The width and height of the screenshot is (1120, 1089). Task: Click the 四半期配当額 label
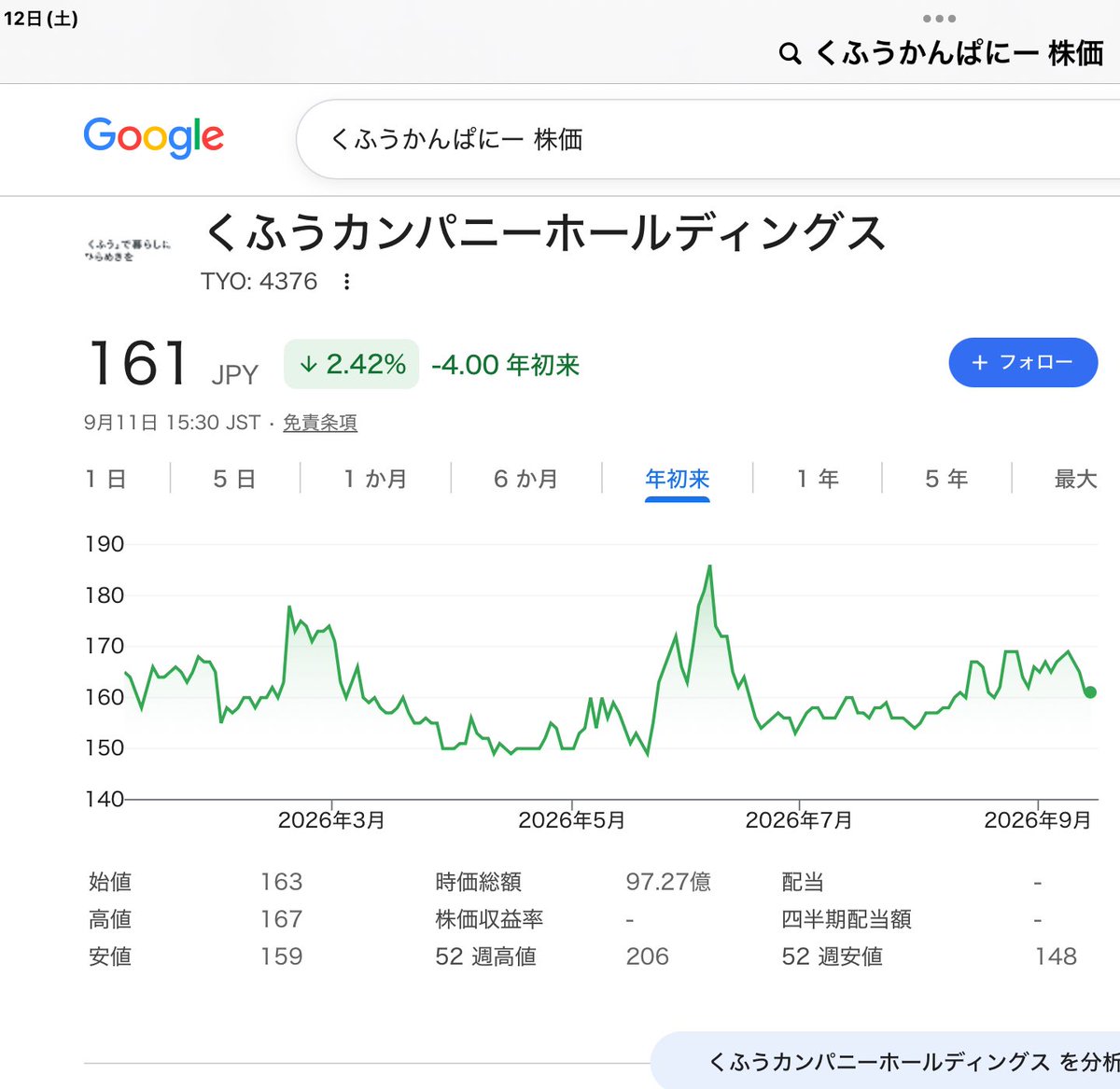click(x=847, y=919)
